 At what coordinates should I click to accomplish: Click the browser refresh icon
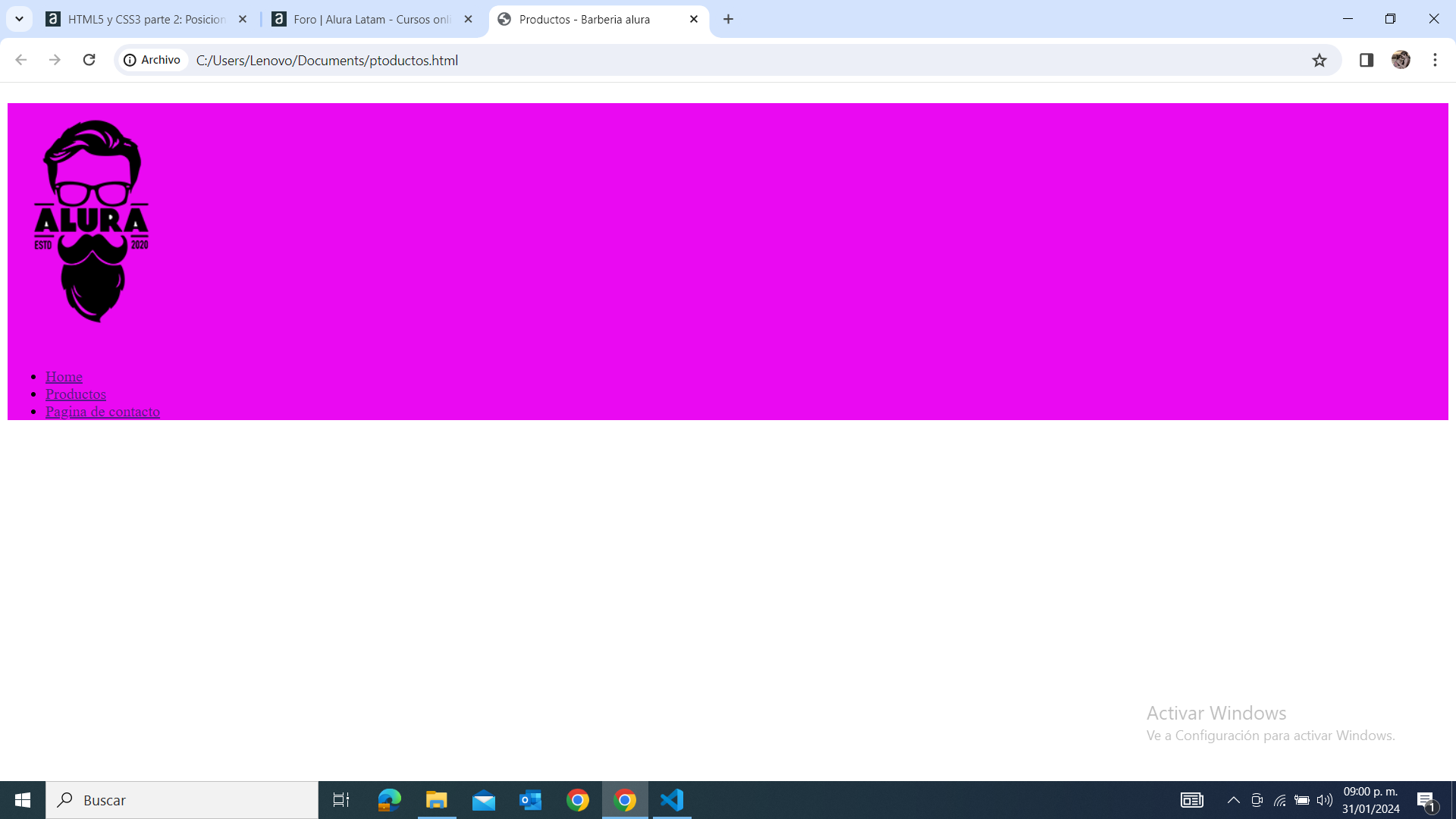point(89,60)
